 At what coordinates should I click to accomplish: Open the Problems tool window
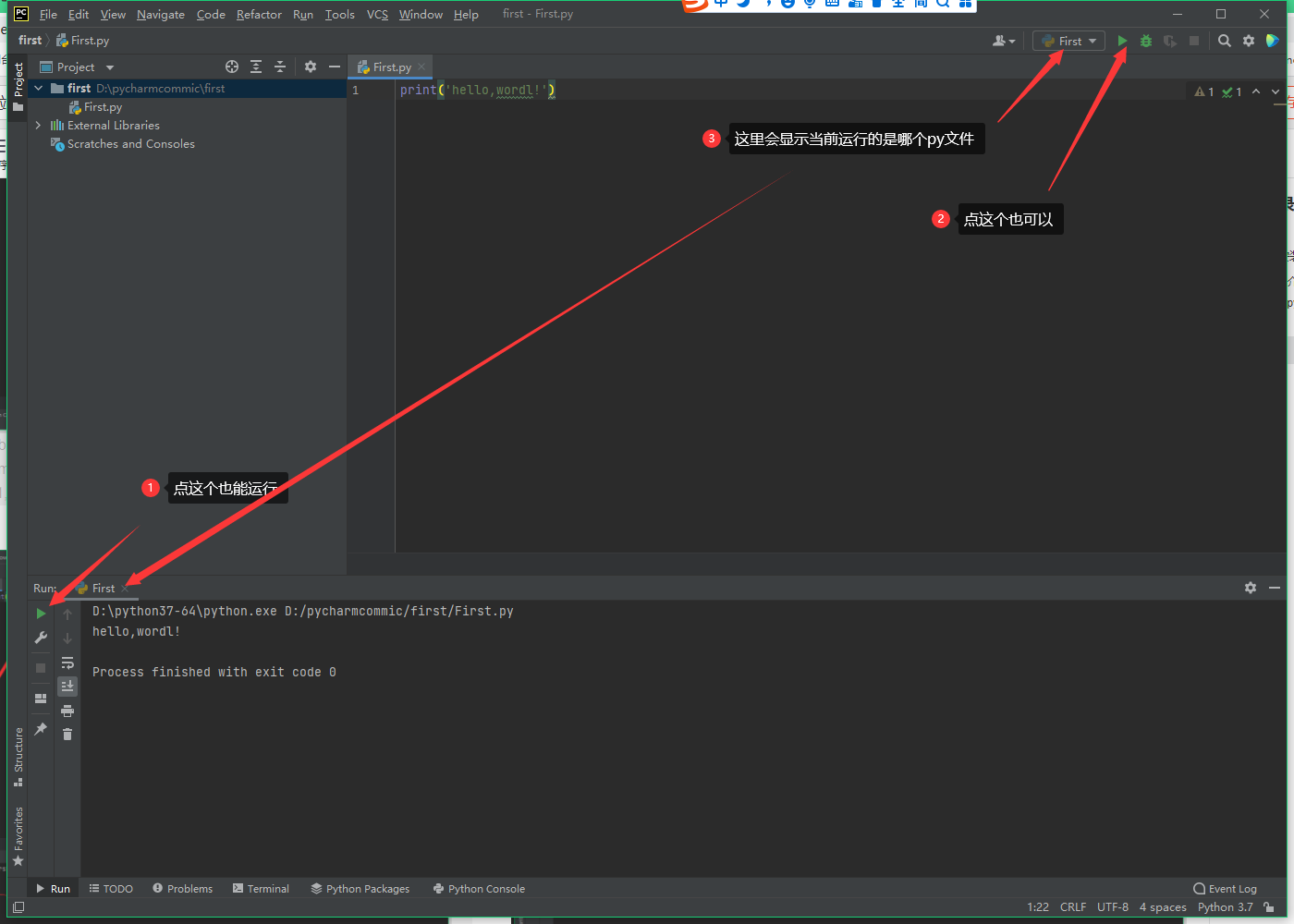[x=183, y=889]
